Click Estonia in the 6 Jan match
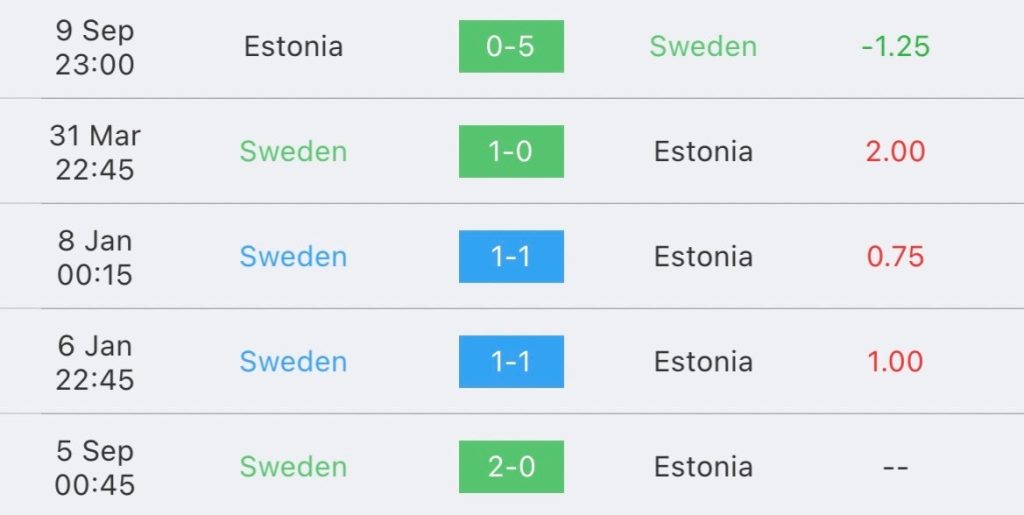The image size is (1024, 515). pyautogui.click(x=703, y=362)
